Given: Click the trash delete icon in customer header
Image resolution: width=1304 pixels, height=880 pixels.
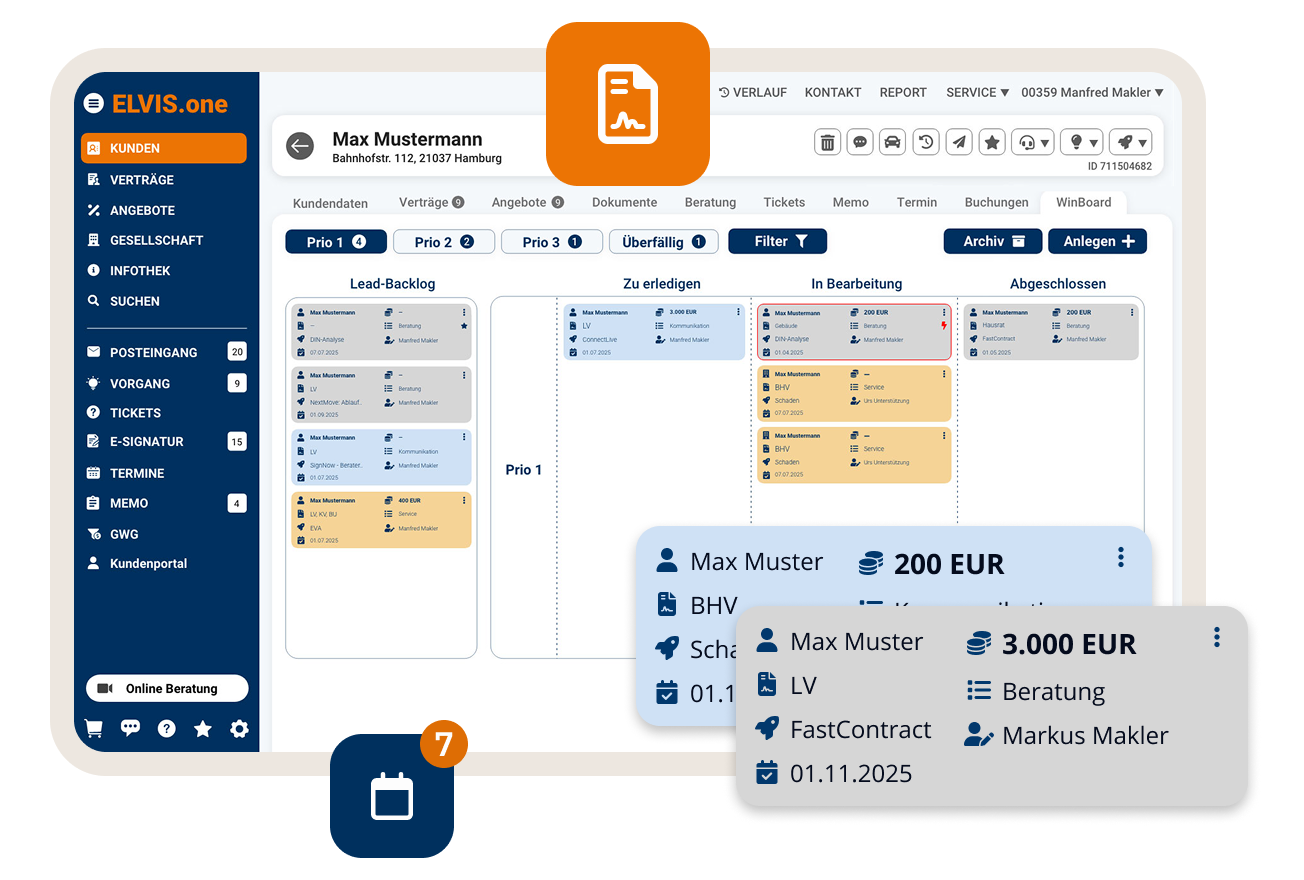Looking at the screenshot, I should [828, 142].
